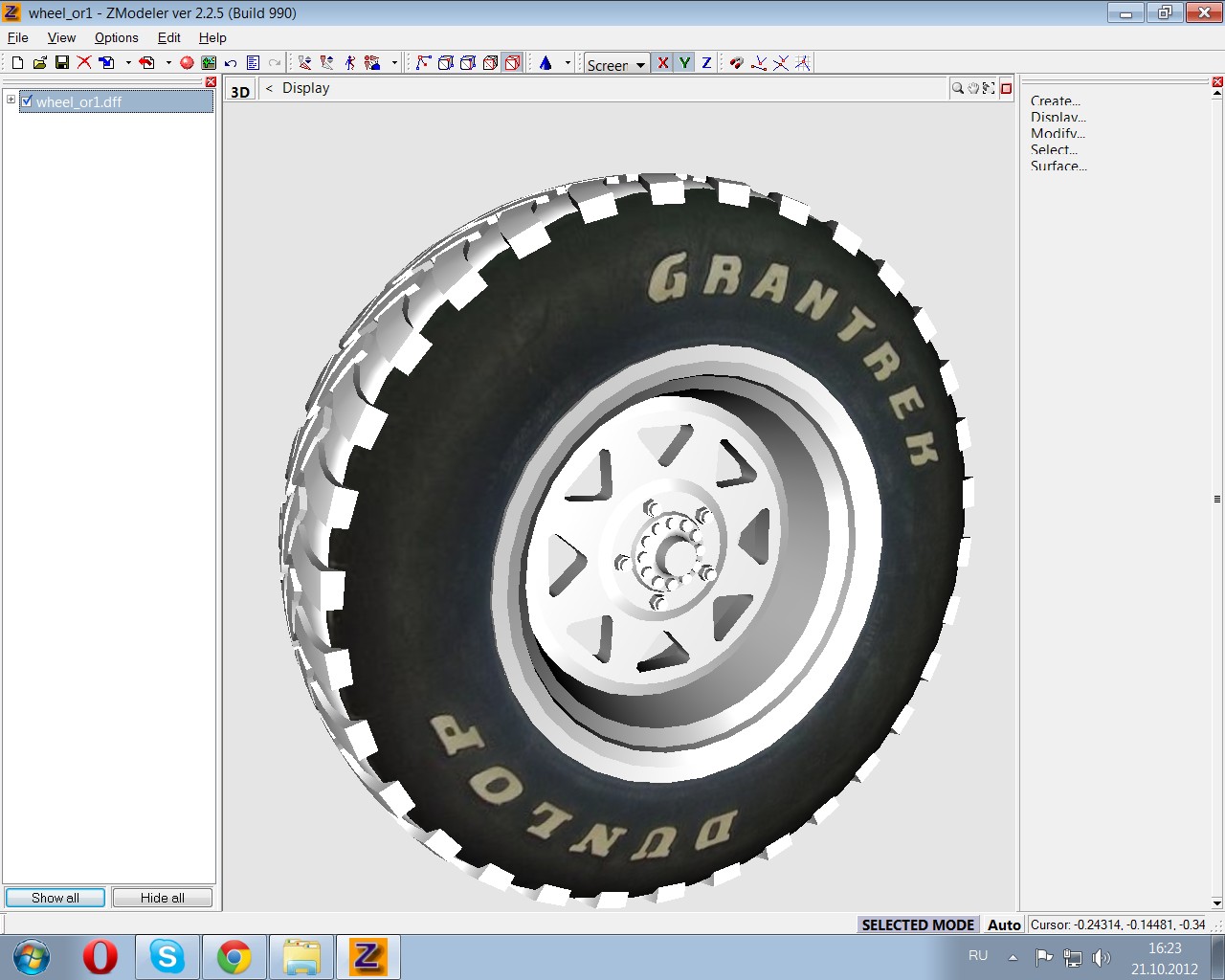Expand the Modify... command group
Screen dimensions: 1225x980
pyautogui.click(x=1058, y=133)
